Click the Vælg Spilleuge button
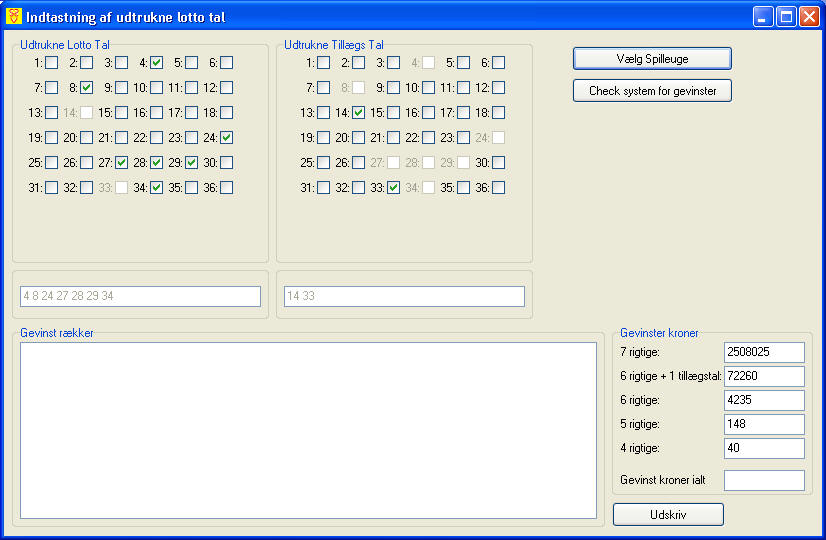 tap(652, 59)
